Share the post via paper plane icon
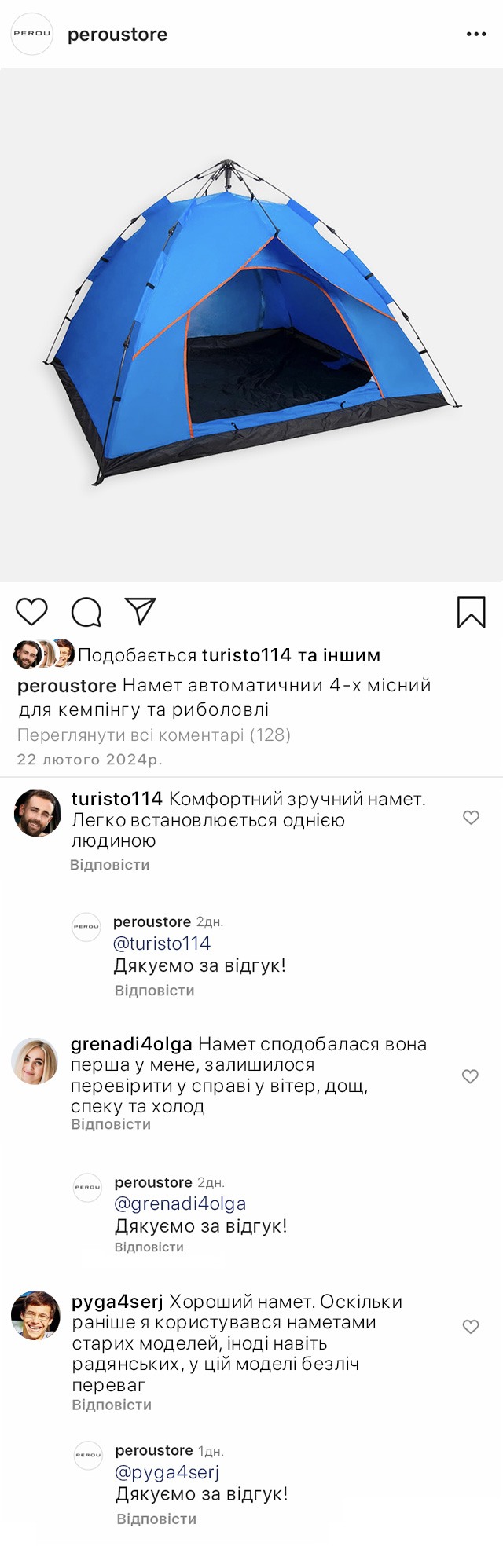Image resolution: width=503 pixels, height=1568 pixels. pos(141,611)
